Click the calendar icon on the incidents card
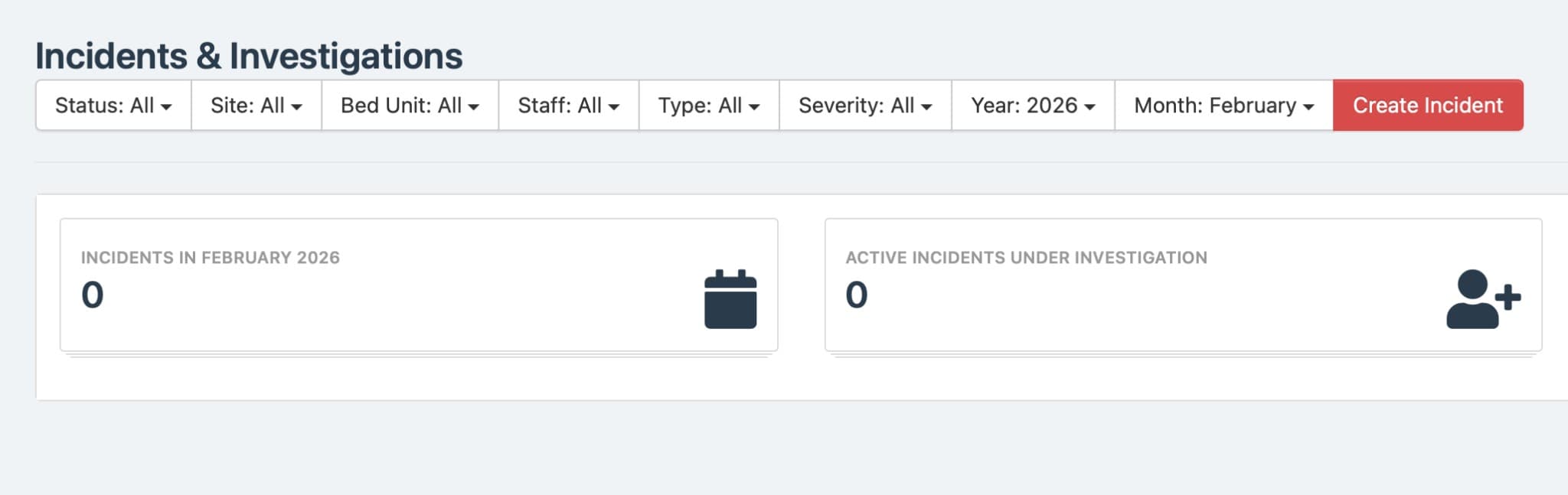The height and width of the screenshot is (495, 1568). click(731, 301)
